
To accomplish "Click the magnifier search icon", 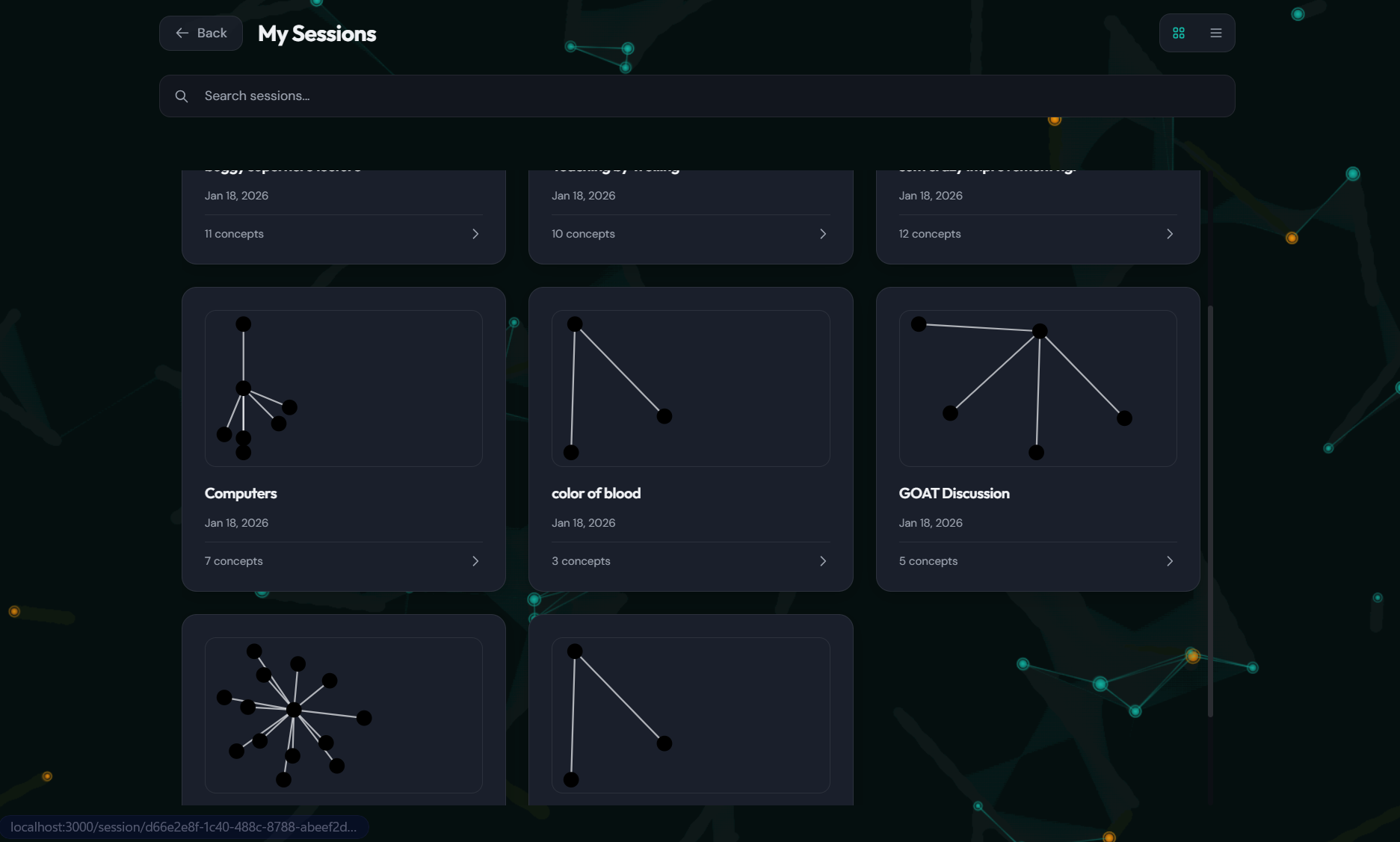I will click(182, 96).
